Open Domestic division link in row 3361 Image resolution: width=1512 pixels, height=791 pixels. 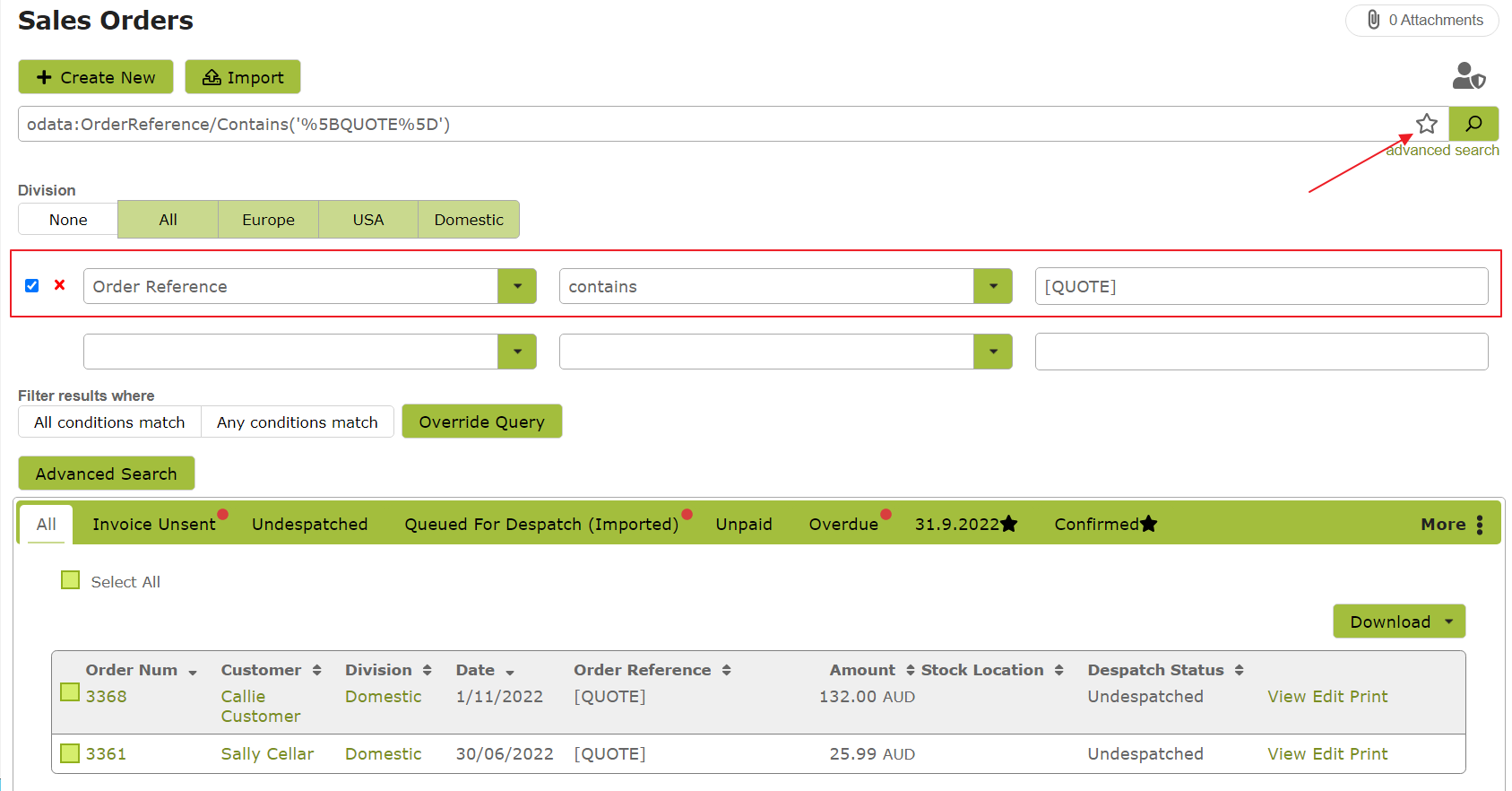click(384, 754)
